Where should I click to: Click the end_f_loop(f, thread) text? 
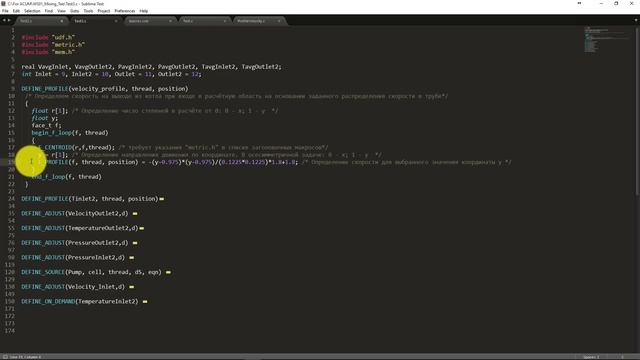(67, 177)
